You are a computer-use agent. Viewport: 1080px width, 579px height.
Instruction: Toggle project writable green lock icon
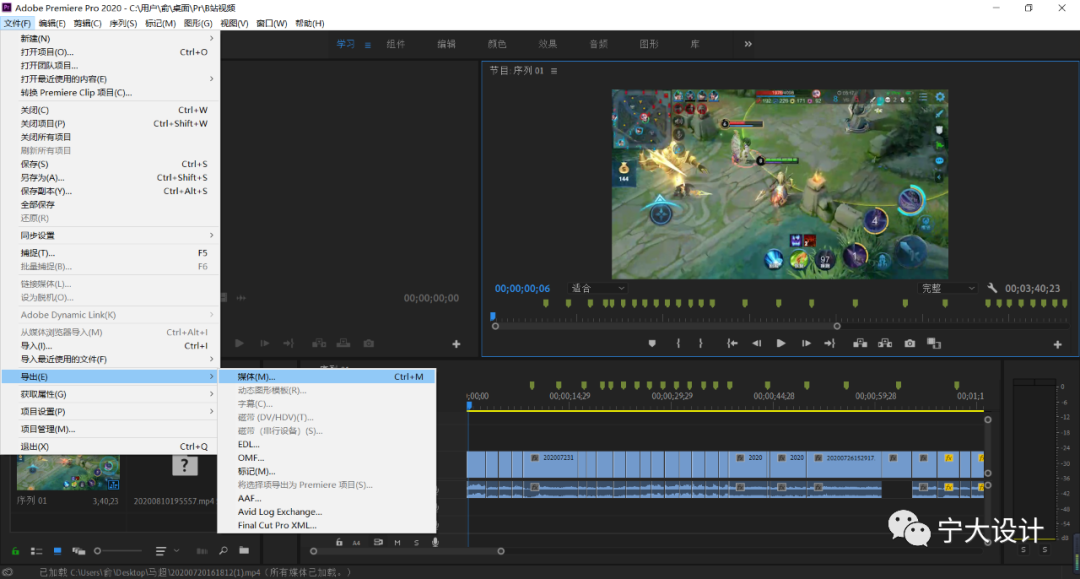(x=15, y=551)
